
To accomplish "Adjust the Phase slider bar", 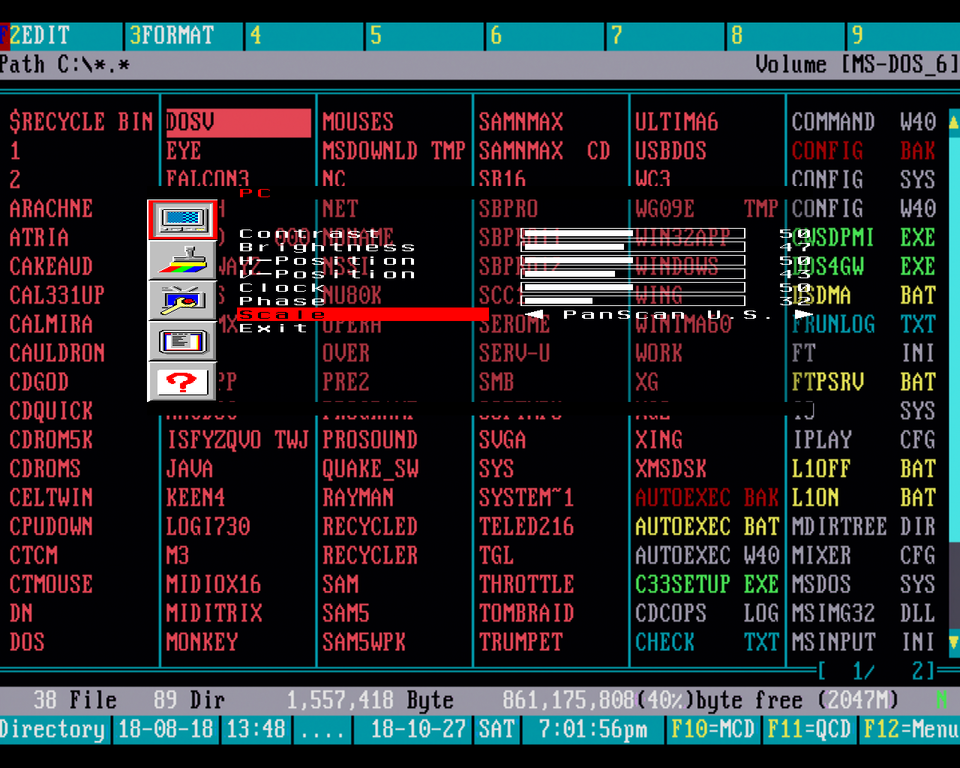I will coord(633,301).
